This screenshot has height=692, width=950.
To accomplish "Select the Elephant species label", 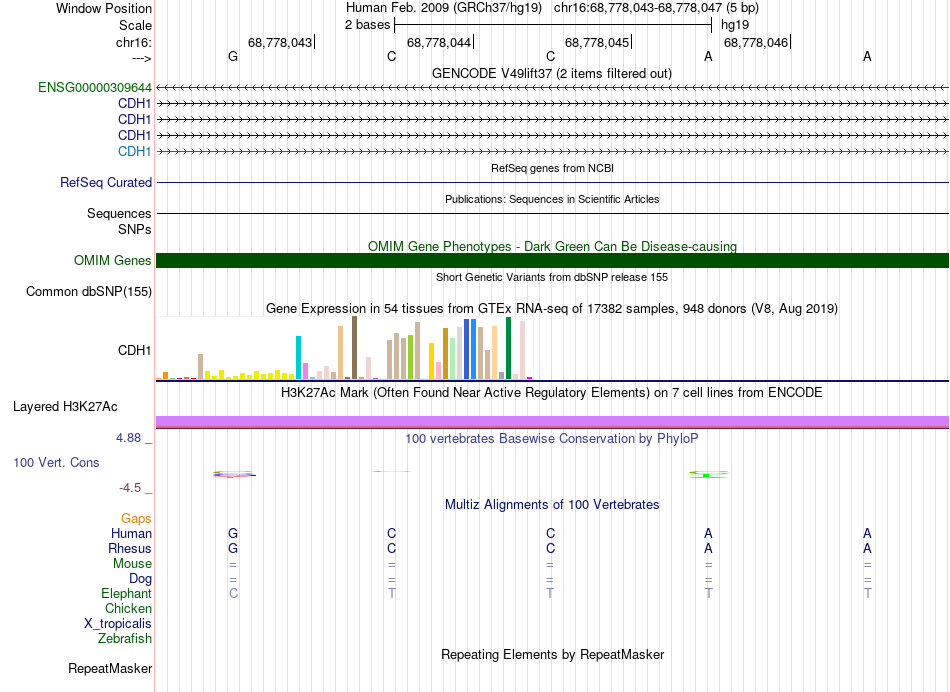I will point(126,593).
